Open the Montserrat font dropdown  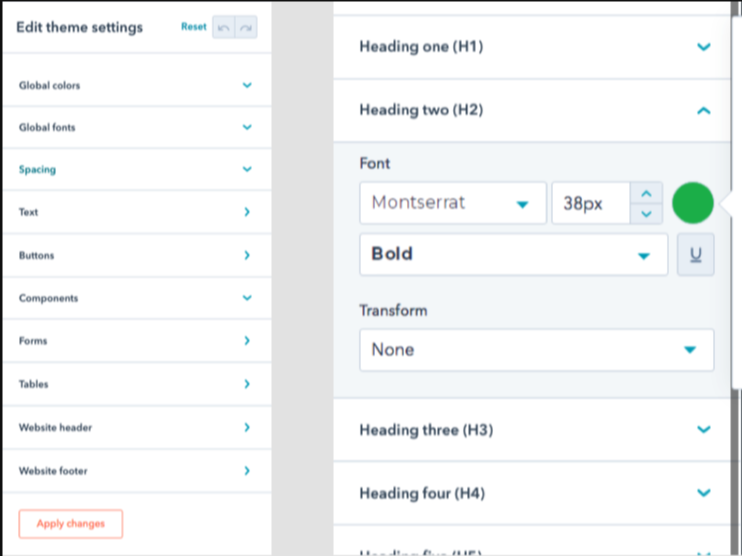[453, 203]
